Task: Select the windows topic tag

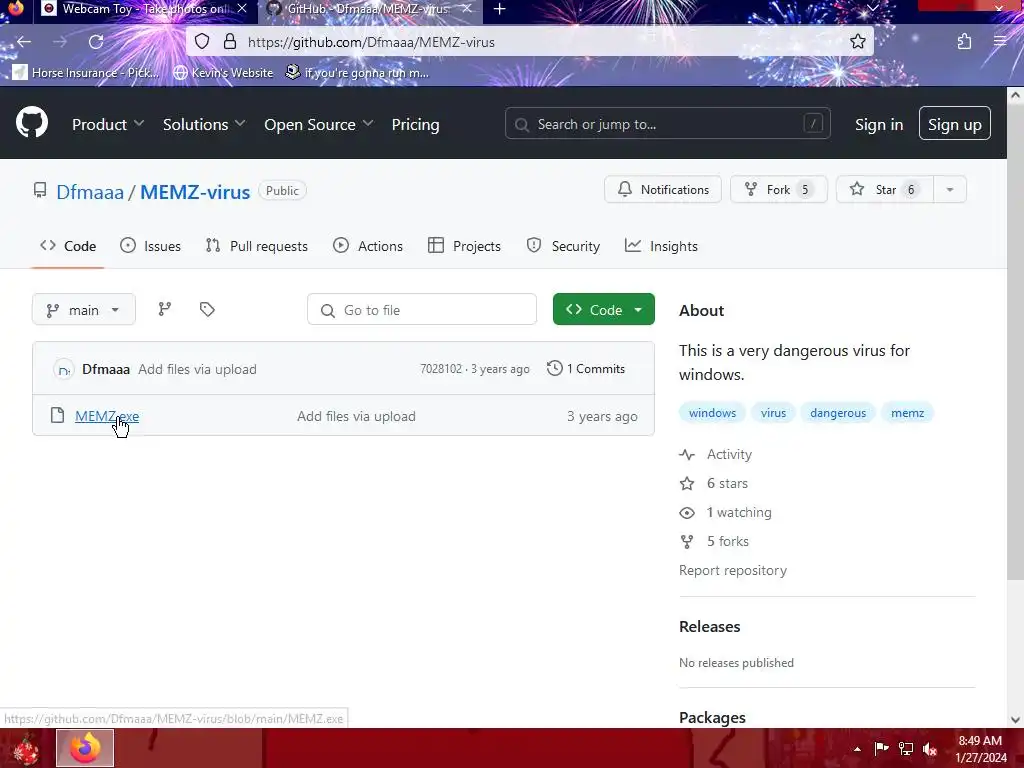Action: (712, 413)
